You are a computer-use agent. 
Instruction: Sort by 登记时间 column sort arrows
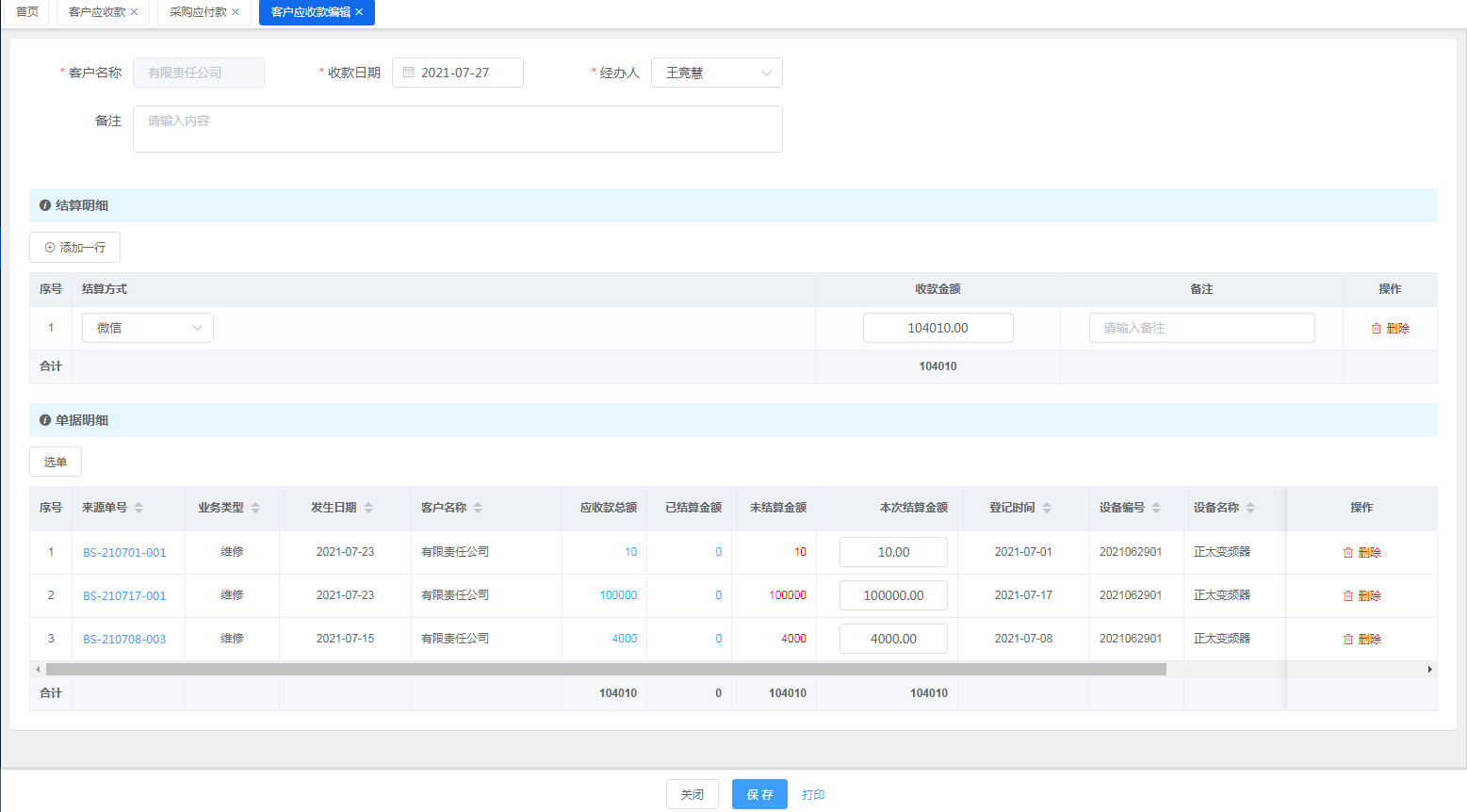click(x=1047, y=508)
